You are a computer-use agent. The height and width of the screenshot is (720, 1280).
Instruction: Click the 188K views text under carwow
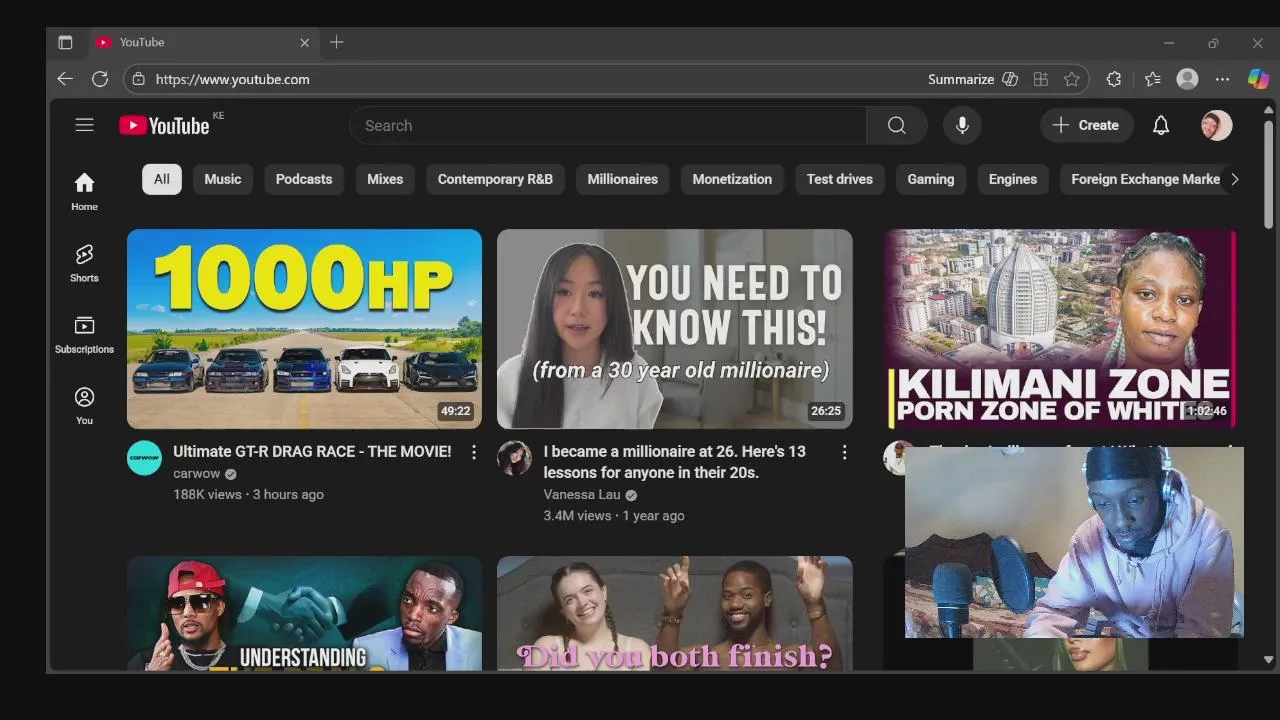(207, 495)
